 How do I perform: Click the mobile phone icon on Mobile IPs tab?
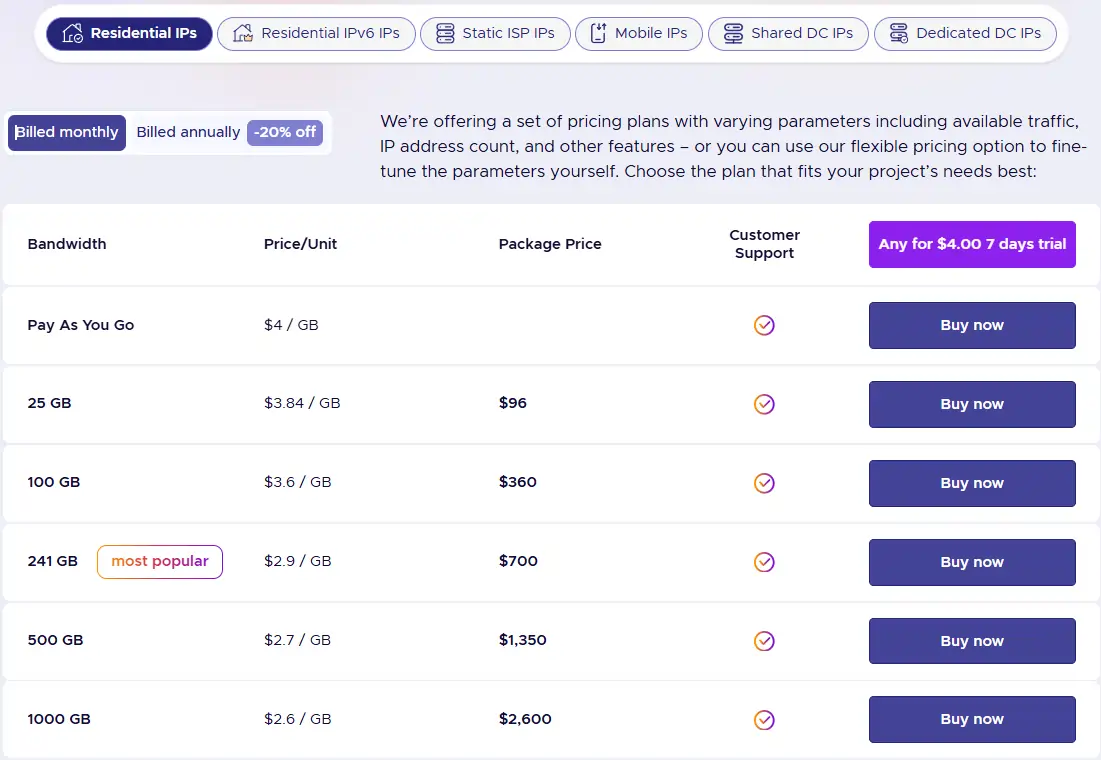click(x=598, y=33)
